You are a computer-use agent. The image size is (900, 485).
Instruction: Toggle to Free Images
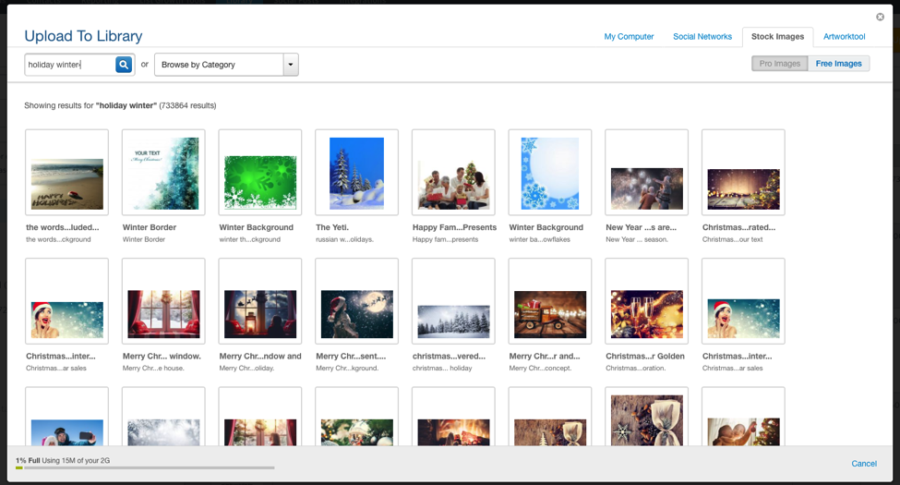(839, 64)
